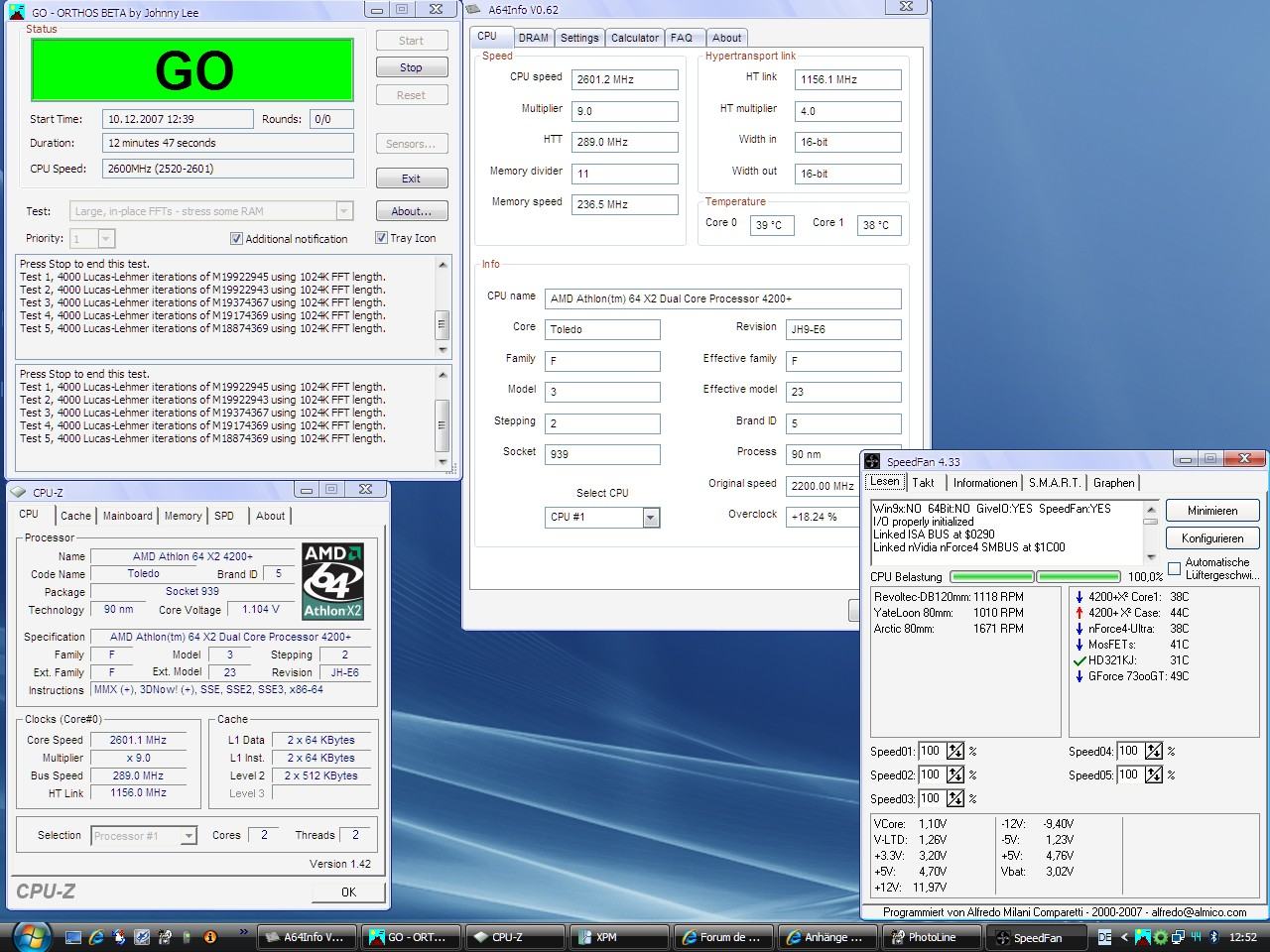Click the ORTHOS title bar icon
Screen dimensions: 1270x952
tap(17, 12)
